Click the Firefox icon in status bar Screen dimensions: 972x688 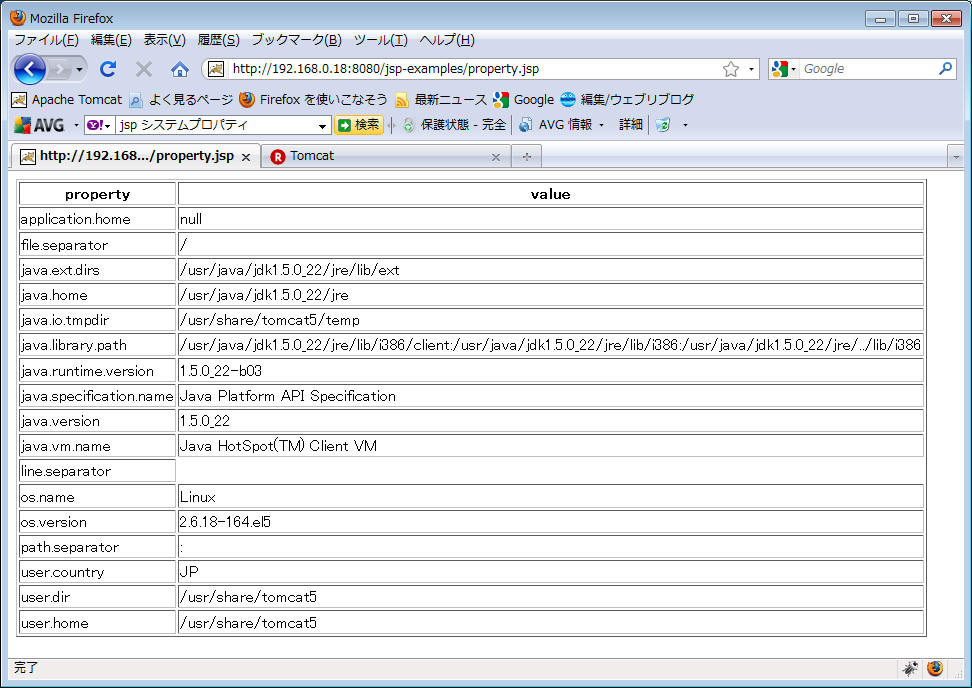tap(935, 668)
